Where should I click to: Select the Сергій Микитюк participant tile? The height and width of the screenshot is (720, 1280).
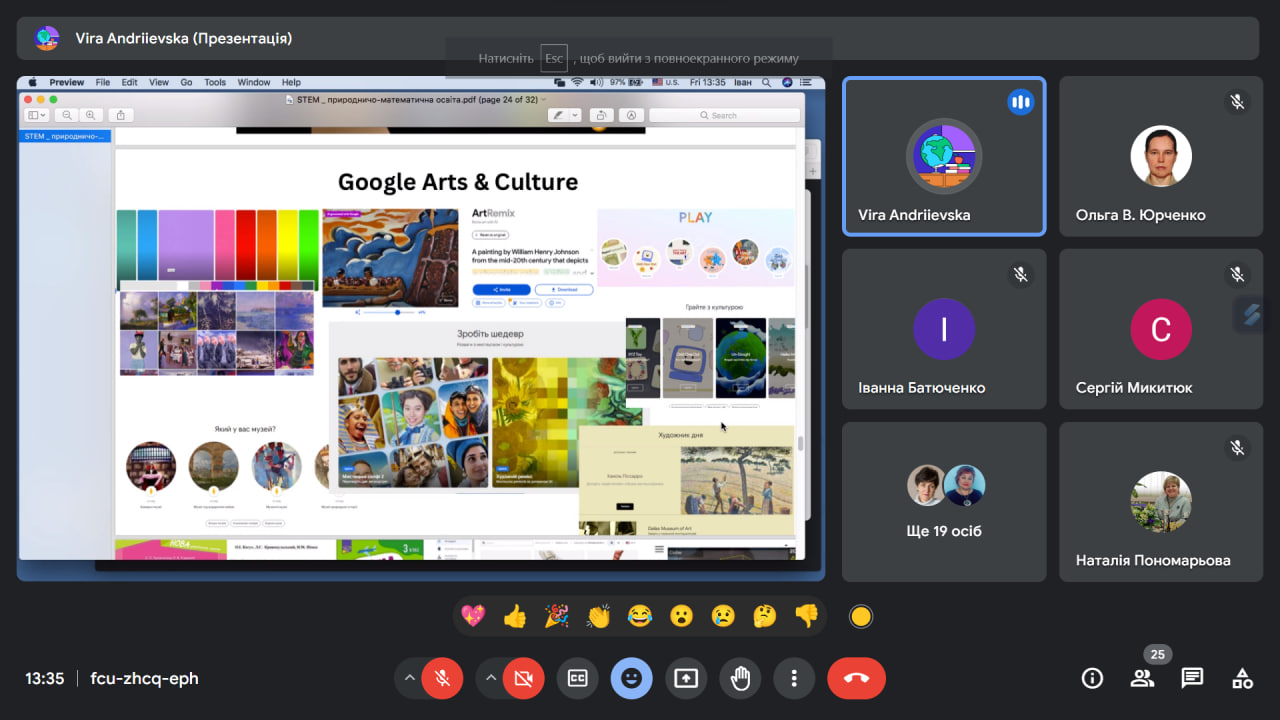1161,329
